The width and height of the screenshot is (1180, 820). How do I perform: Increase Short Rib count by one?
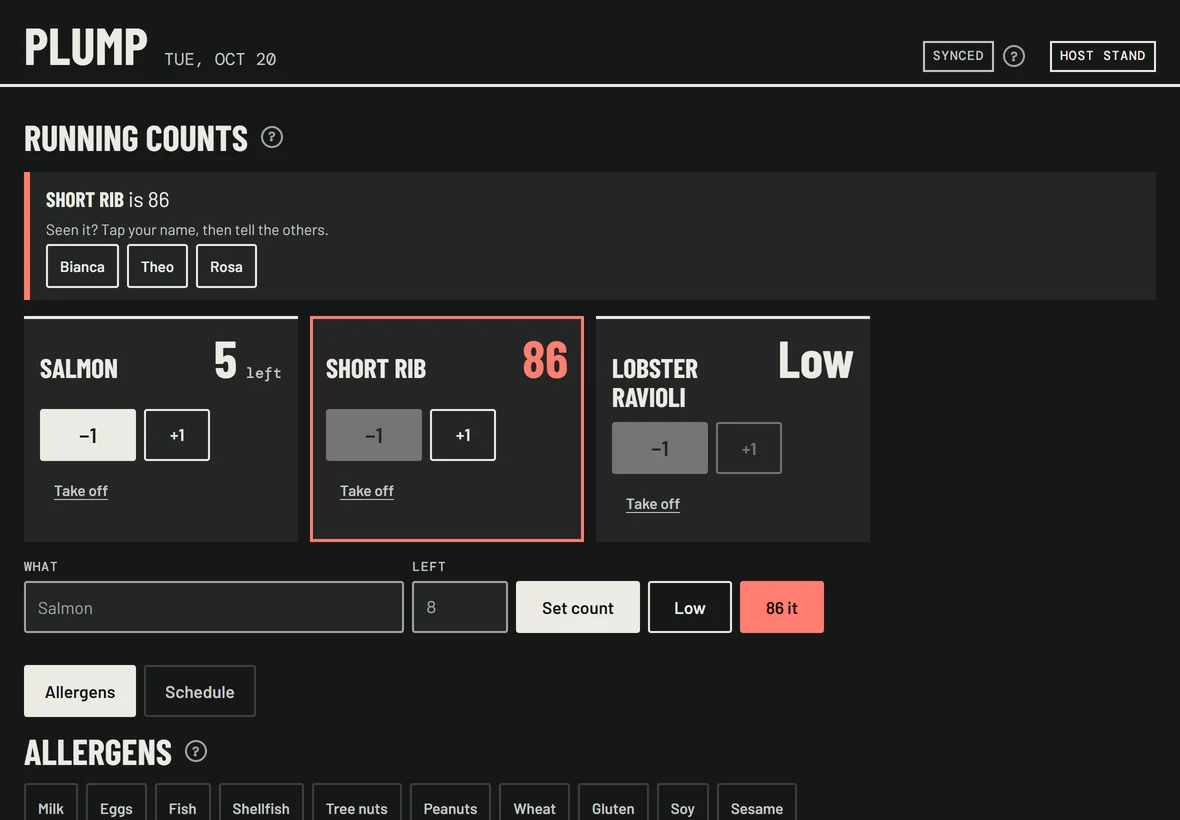click(x=463, y=435)
